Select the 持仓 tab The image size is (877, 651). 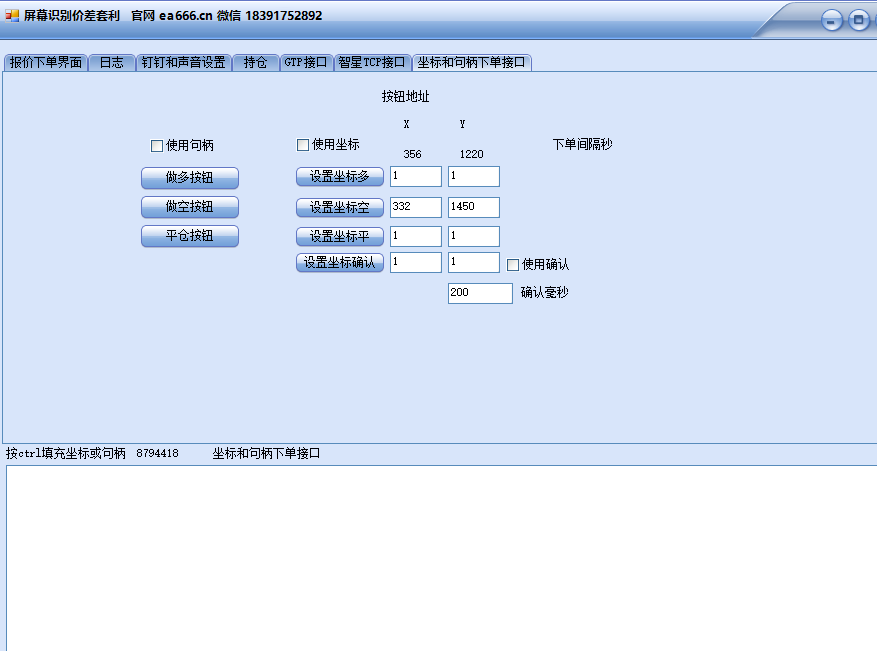pyautogui.click(x=255, y=62)
